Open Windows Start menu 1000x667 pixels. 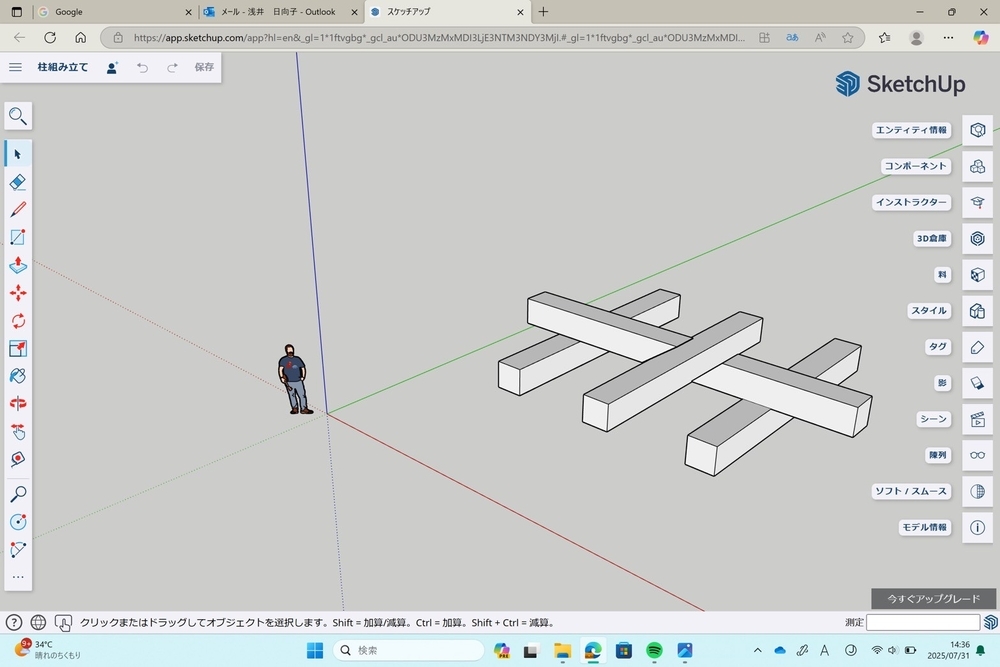(x=315, y=650)
